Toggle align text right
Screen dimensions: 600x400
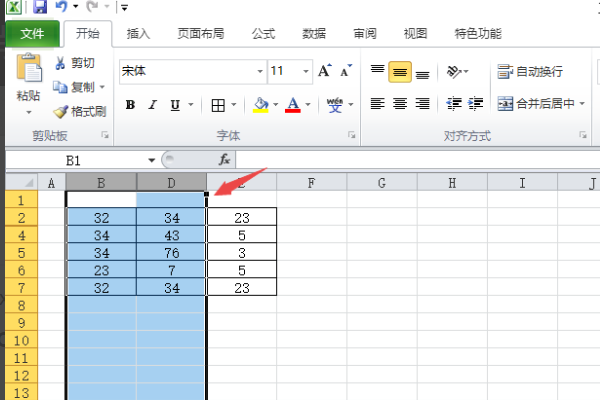pos(422,103)
